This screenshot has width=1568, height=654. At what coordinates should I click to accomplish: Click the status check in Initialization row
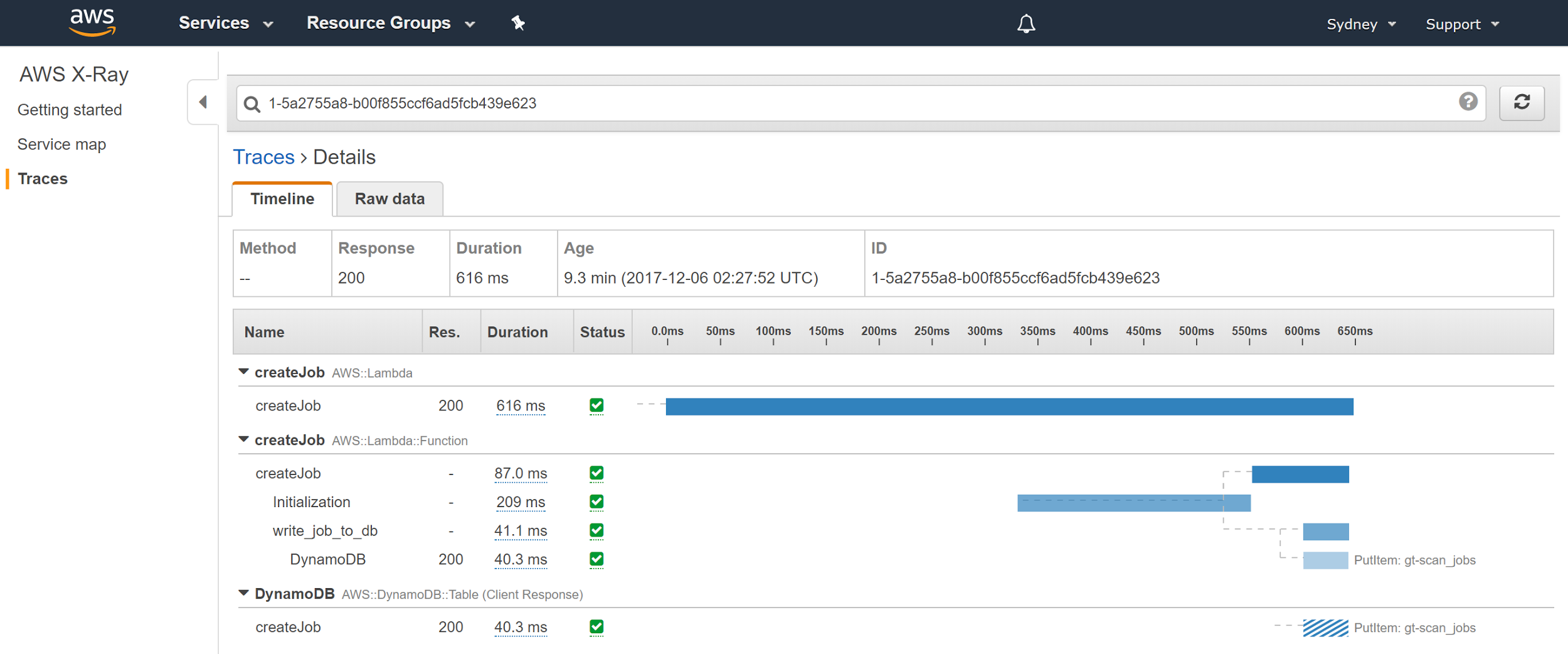596,502
